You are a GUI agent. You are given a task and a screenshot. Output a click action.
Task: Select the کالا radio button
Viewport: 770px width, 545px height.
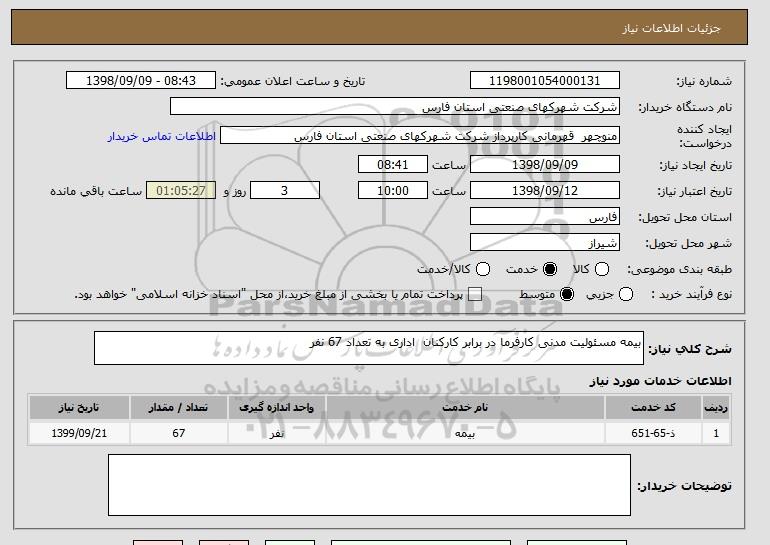click(602, 269)
